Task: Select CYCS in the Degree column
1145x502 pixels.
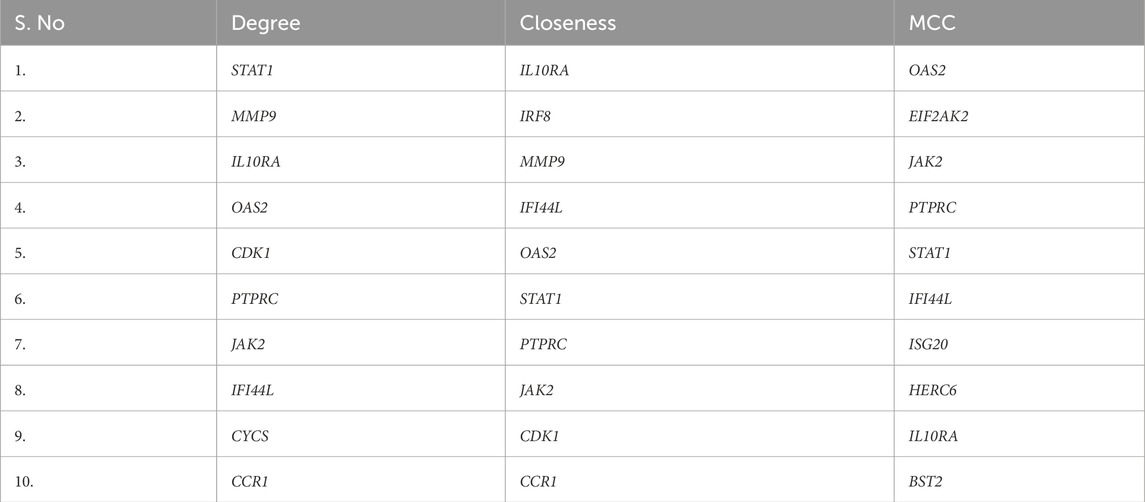Action: 248,434
